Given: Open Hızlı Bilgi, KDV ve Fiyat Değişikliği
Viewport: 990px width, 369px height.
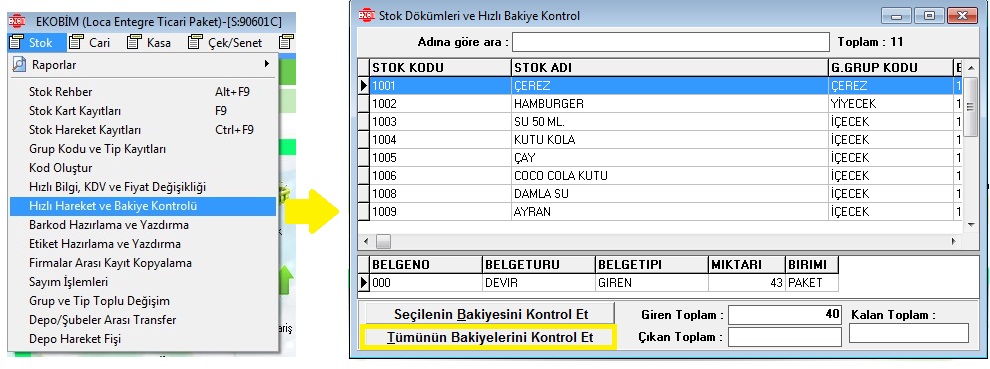Looking at the screenshot, I should (x=143, y=187).
